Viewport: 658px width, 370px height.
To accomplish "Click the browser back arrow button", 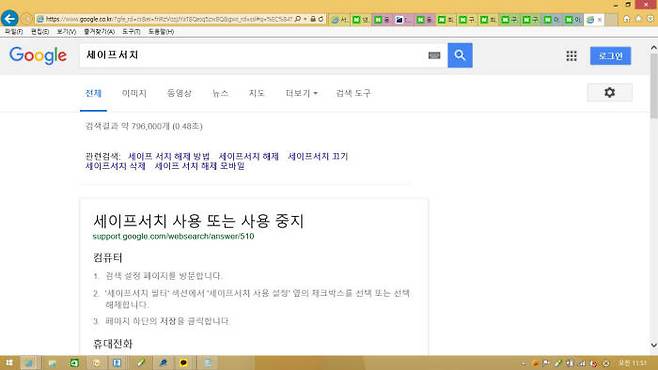I will tap(10, 18).
